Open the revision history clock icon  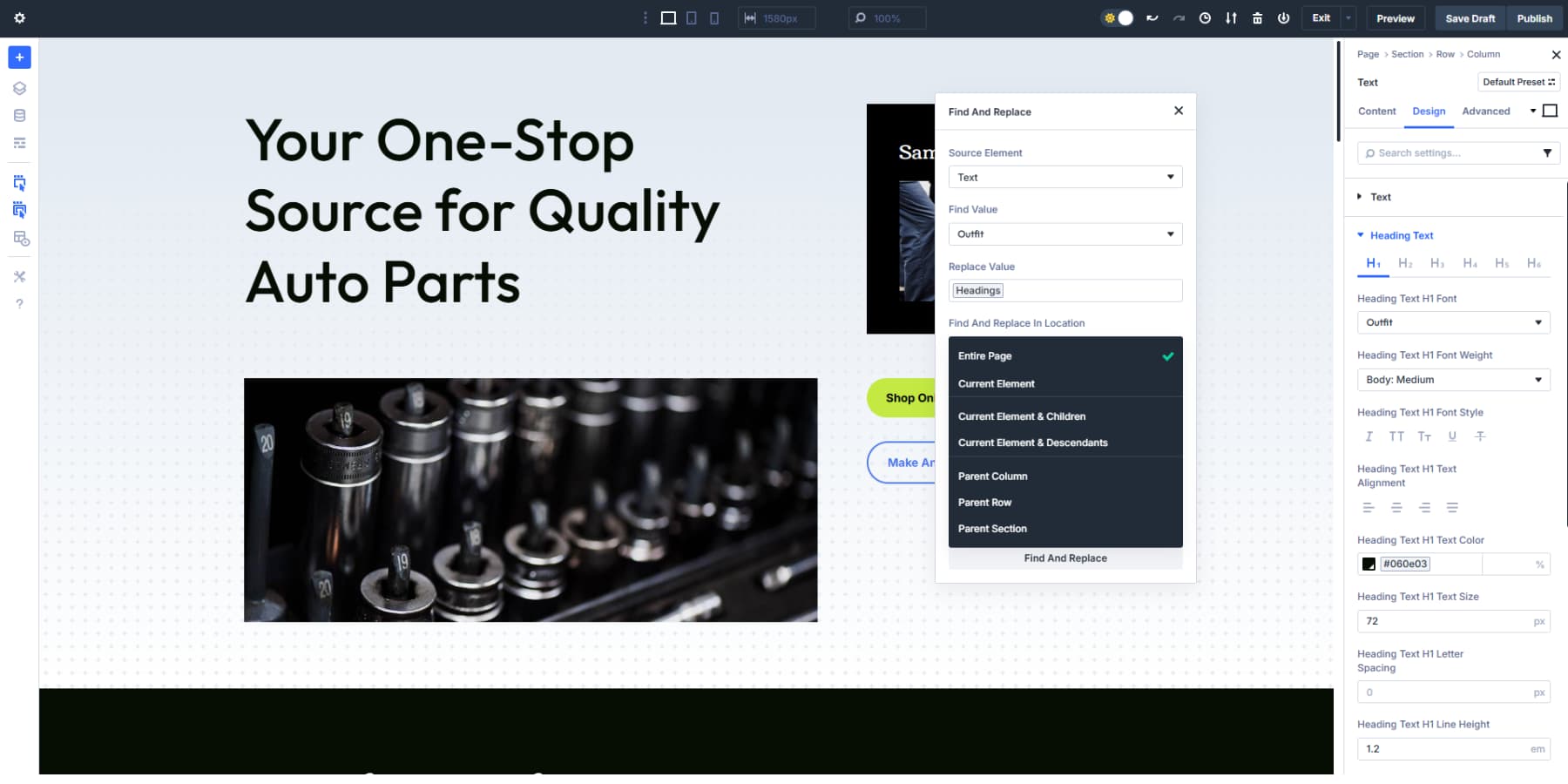click(1206, 17)
